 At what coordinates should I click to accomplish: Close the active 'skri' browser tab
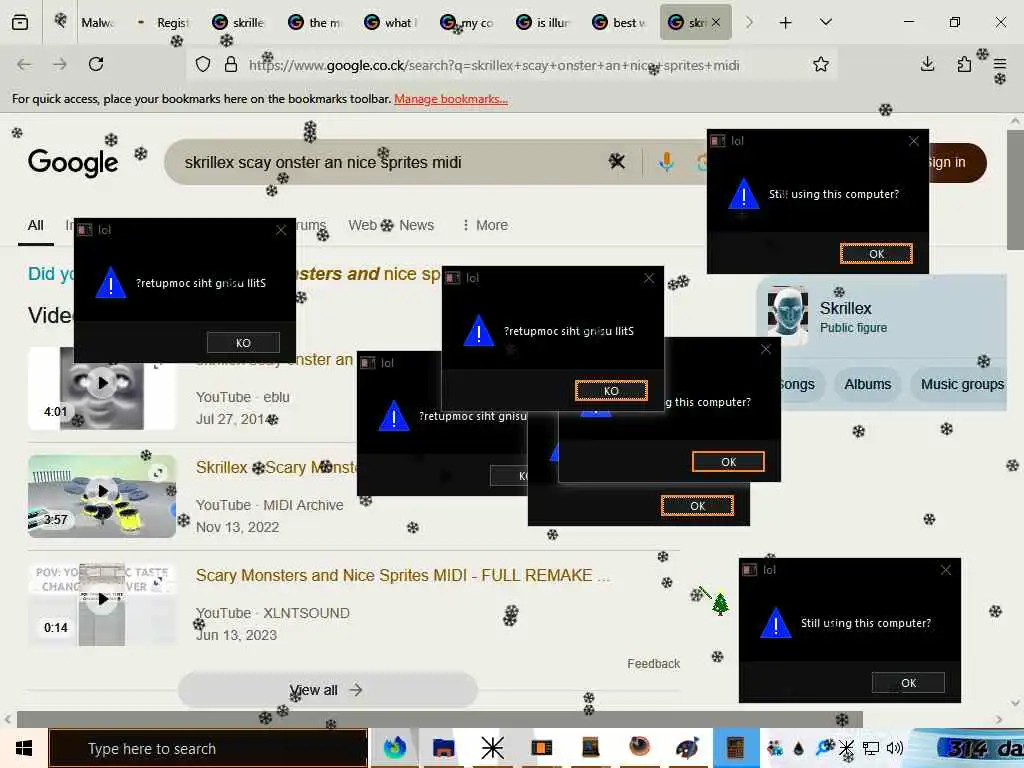(x=716, y=23)
